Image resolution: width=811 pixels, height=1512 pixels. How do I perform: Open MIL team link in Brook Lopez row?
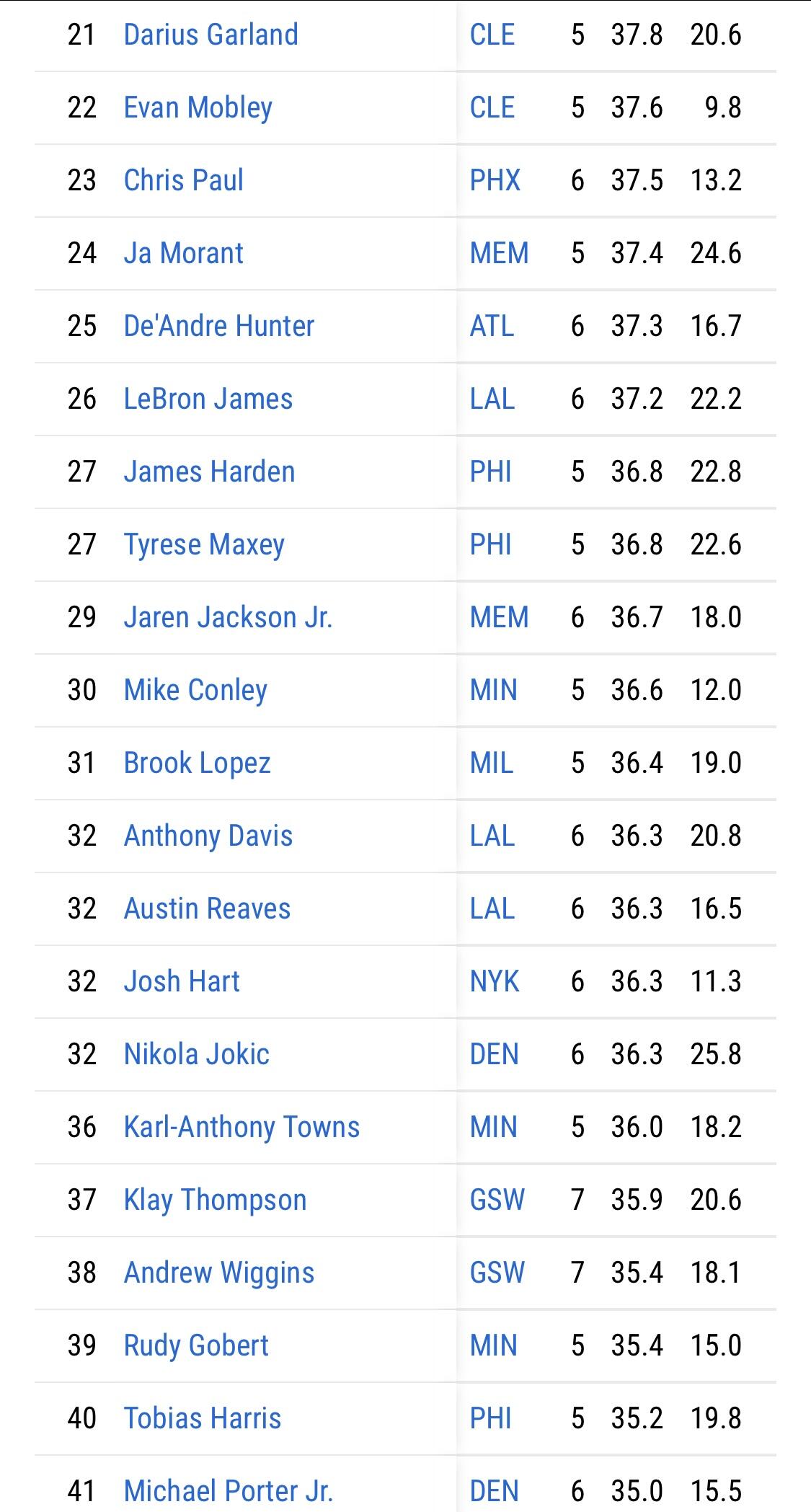(x=492, y=763)
